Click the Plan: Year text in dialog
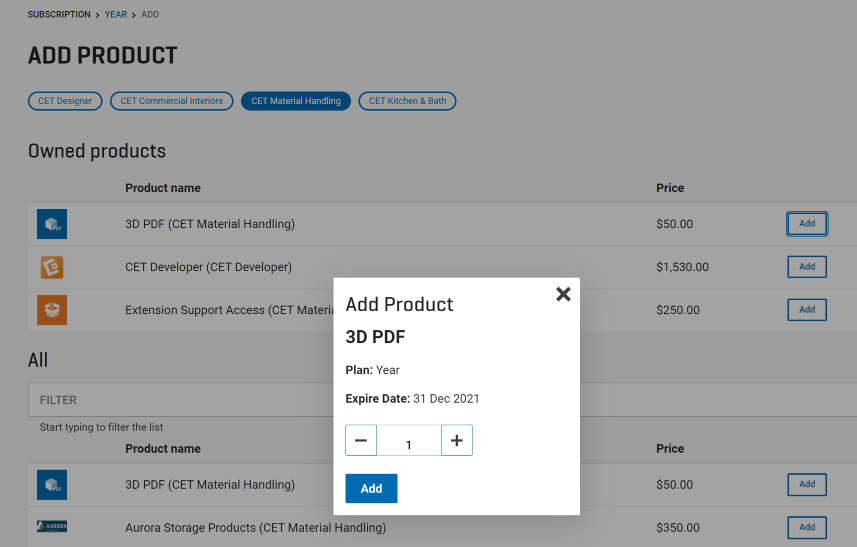Viewport: 857px width, 547px height. 372,370
